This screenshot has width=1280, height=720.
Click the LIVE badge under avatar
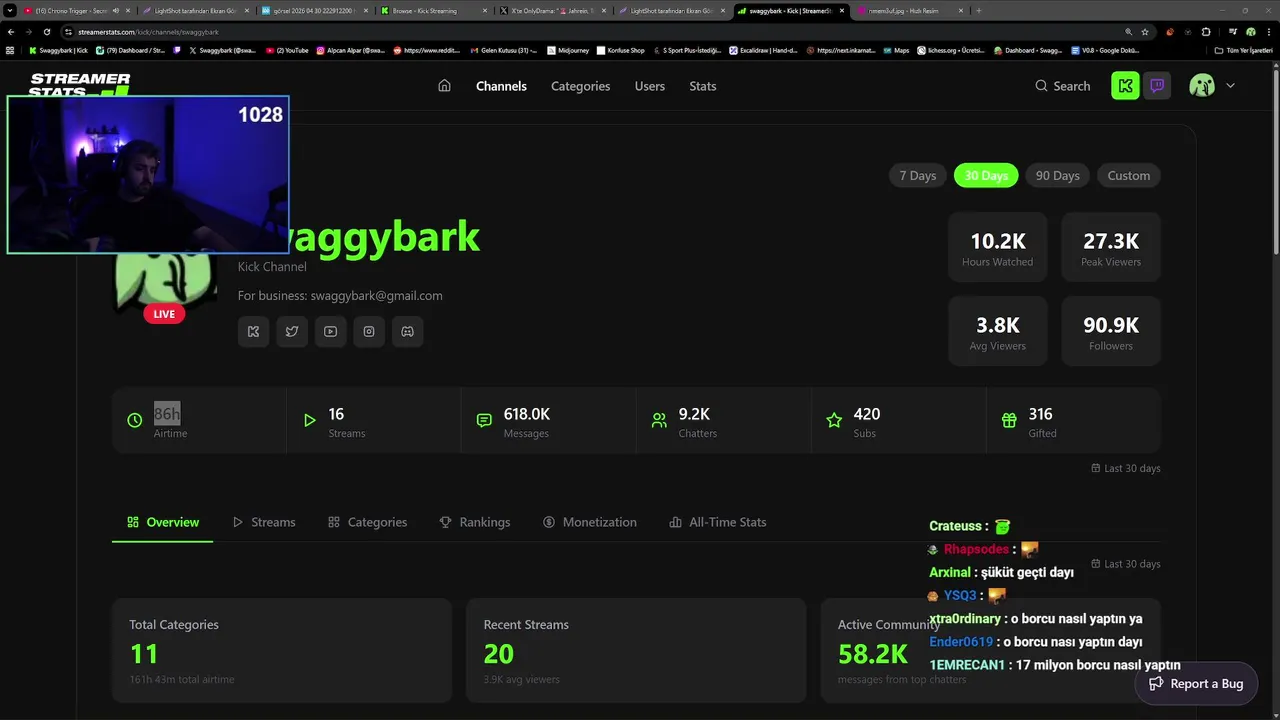pyautogui.click(x=164, y=314)
